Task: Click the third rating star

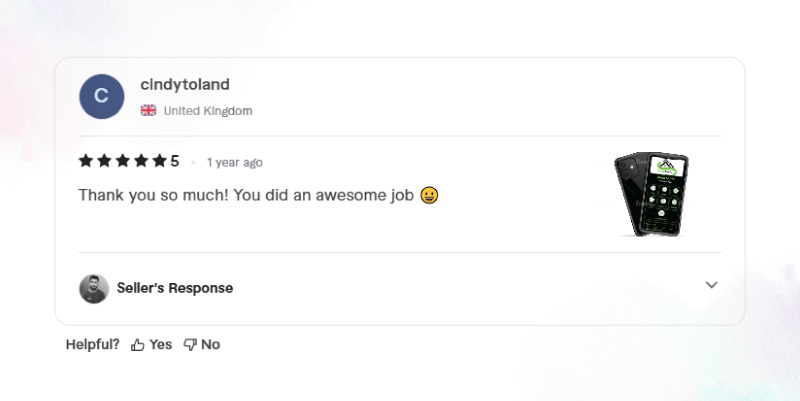Action: (122, 161)
